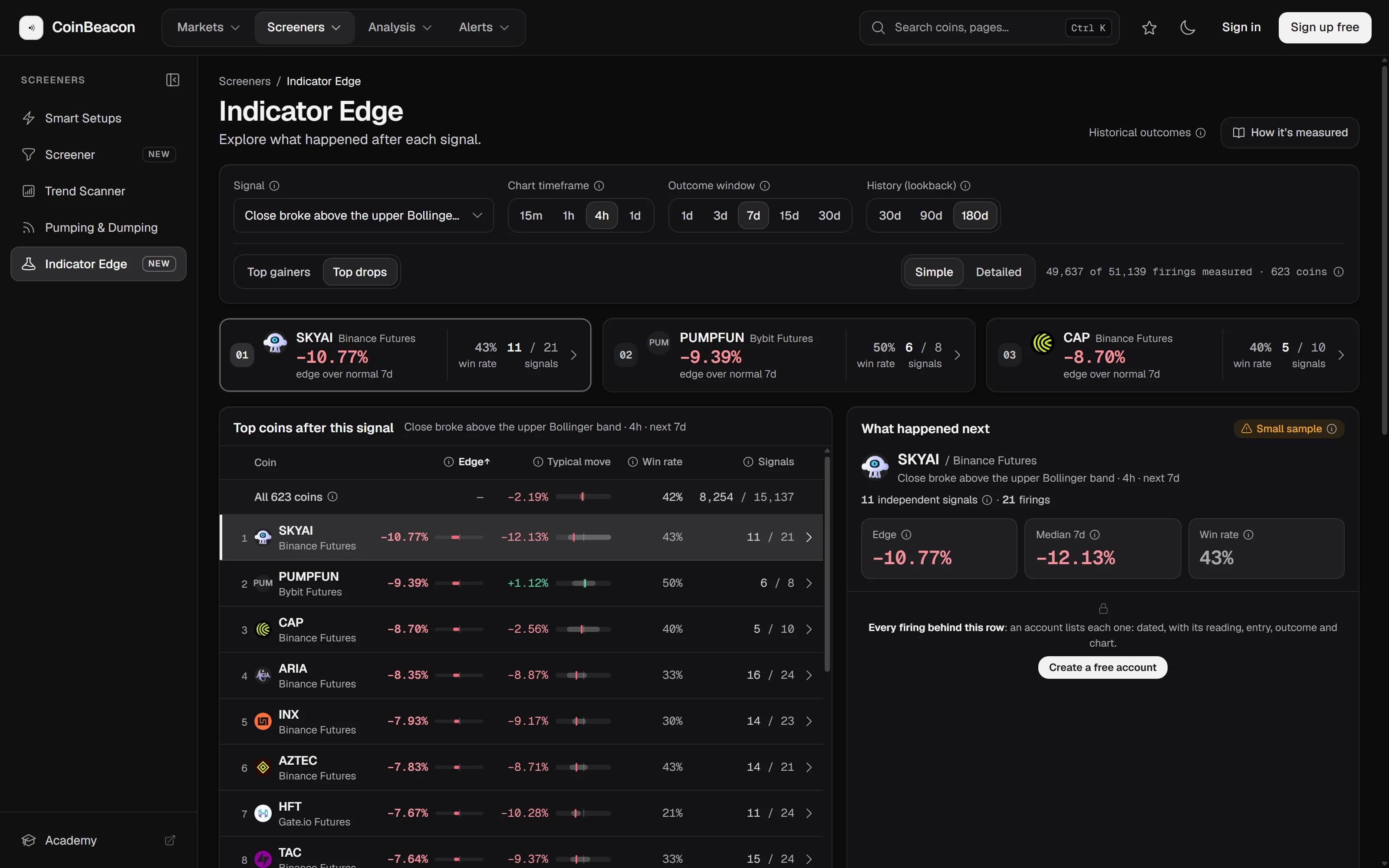Click the Outcome window info icon
The height and width of the screenshot is (868, 1389).
(x=764, y=185)
